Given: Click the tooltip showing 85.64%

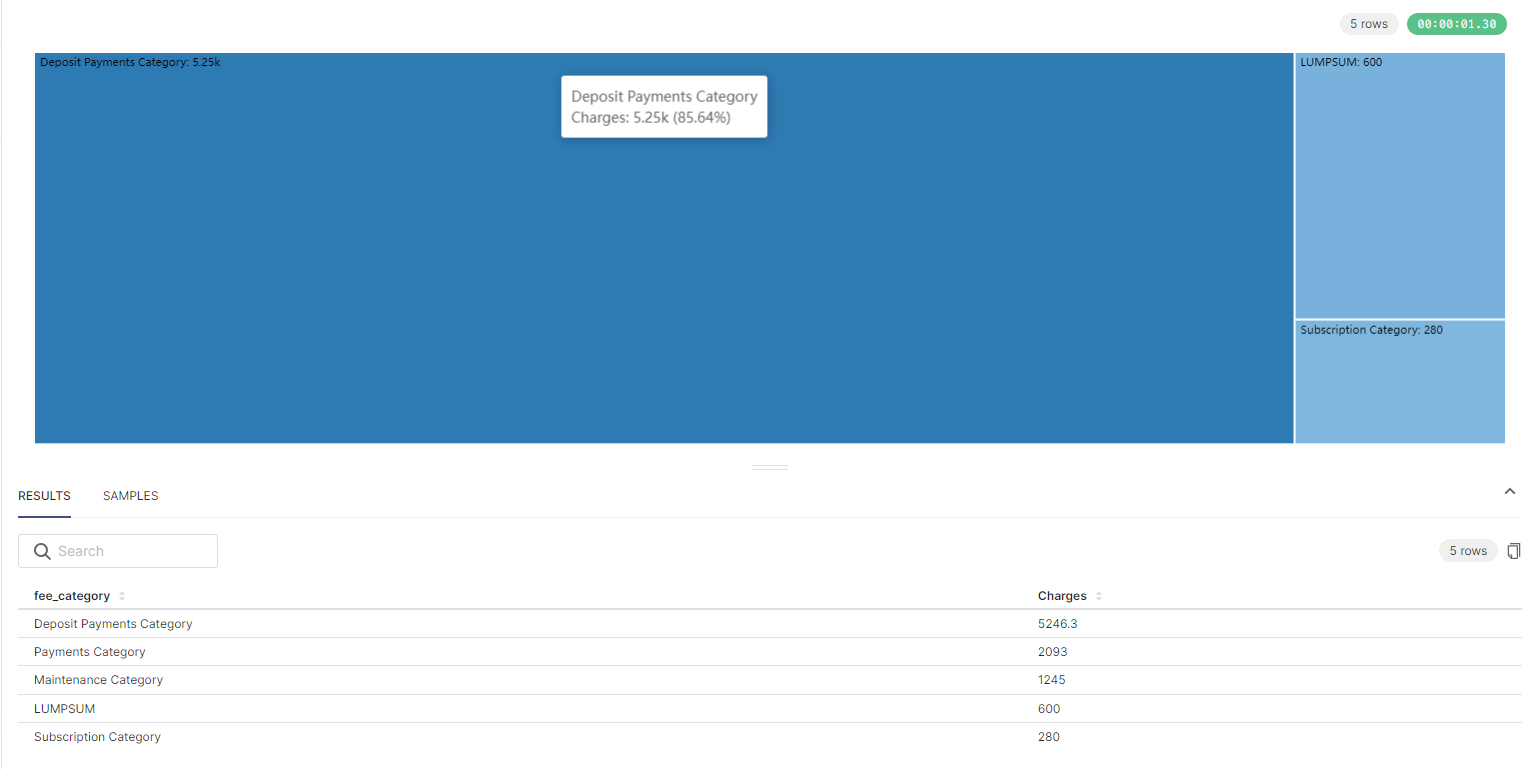Looking at the screenshot, I should point(663,106).
